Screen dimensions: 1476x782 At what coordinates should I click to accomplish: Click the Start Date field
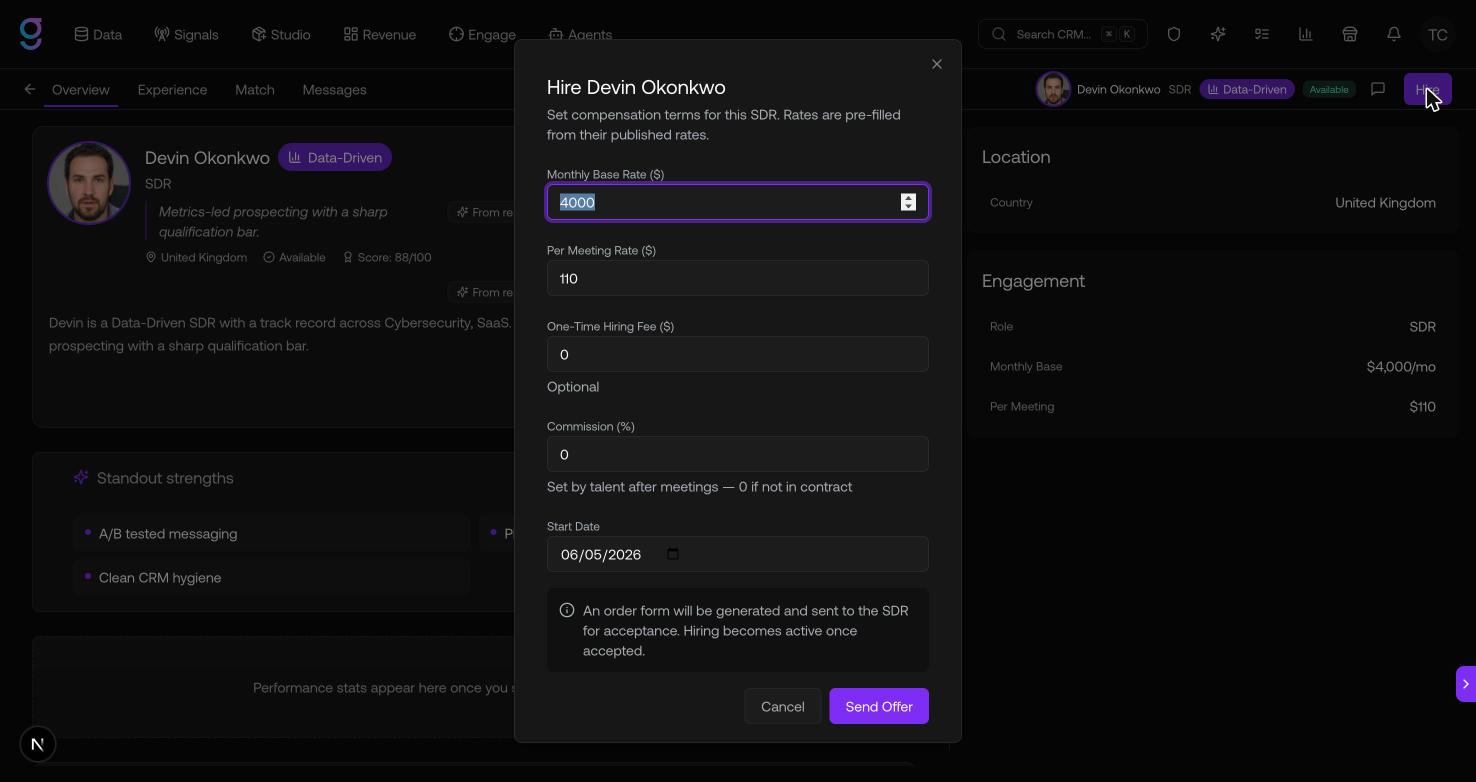pyautogui.click(x=738, y=554)
